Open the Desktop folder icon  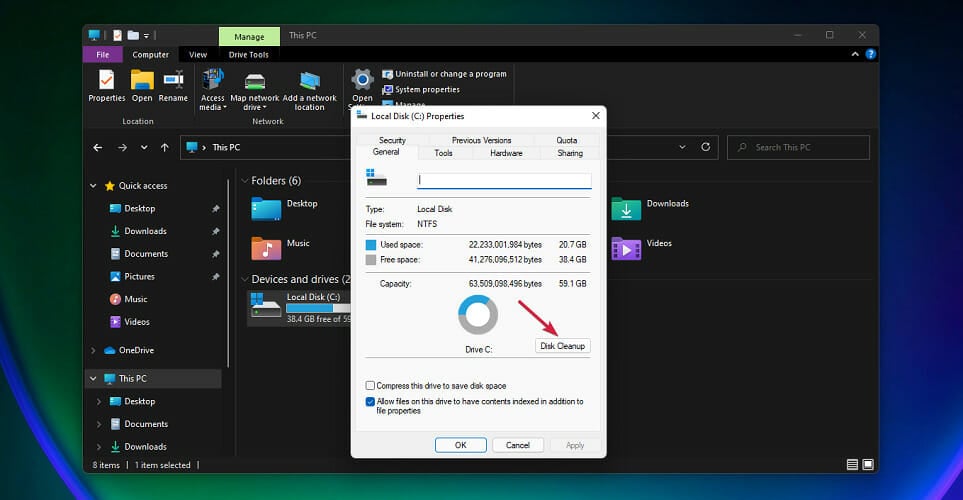(266, 209)
